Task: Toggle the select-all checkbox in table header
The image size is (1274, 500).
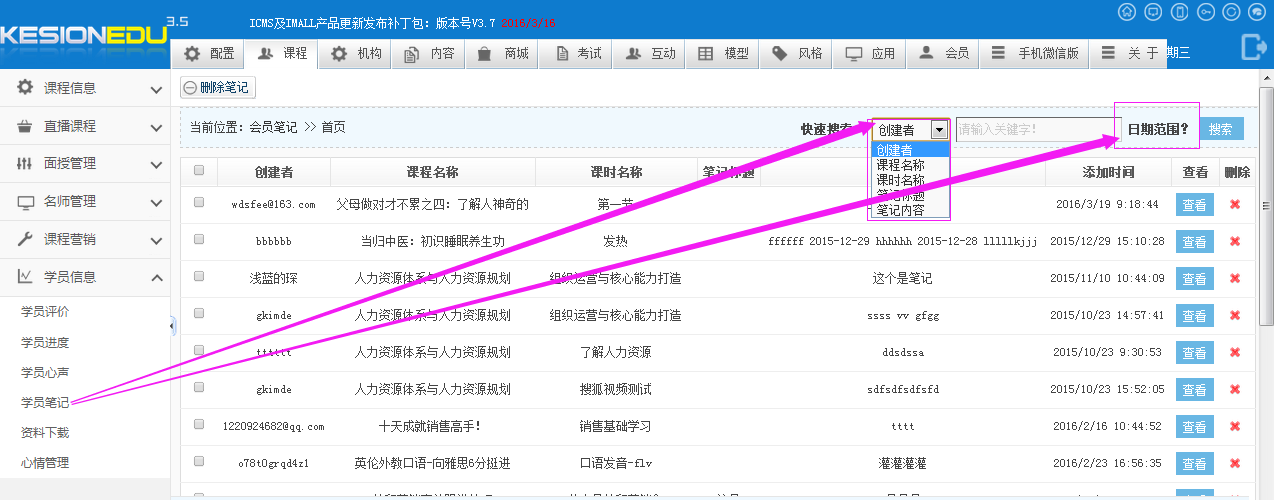Action: (199, 170)
